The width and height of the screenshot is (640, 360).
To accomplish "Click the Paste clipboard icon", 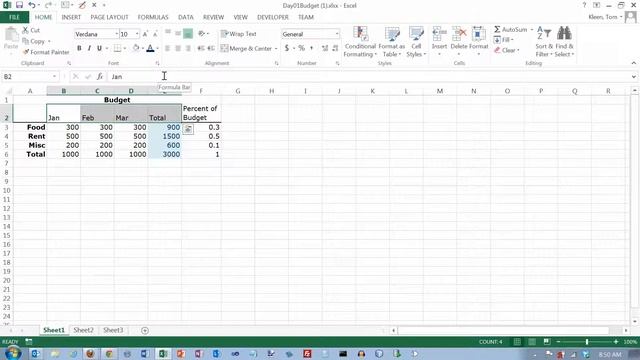I will click(x=11, y=35).
